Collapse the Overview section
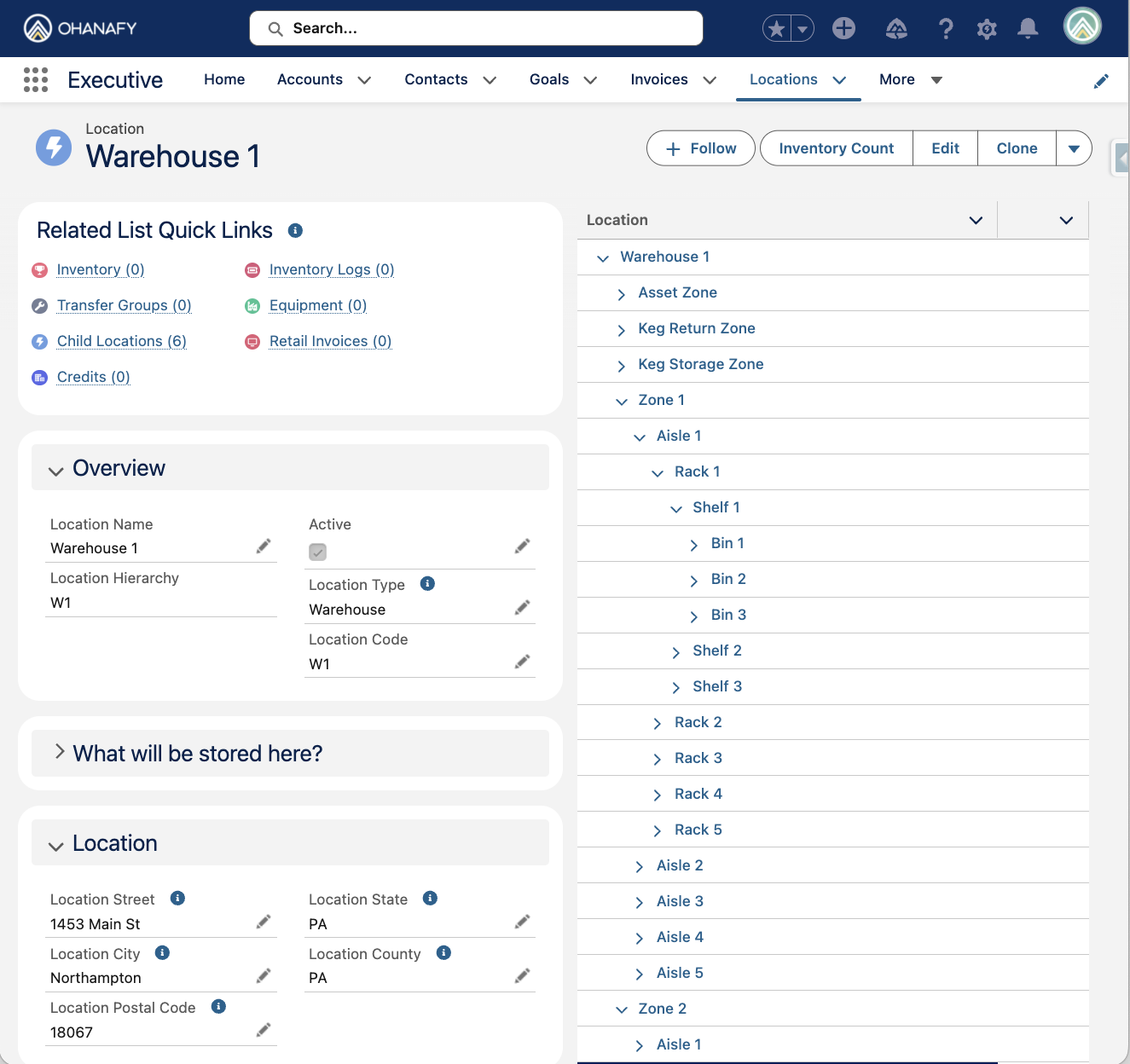Screen dimensions: 1130x1064 (56, 470)
